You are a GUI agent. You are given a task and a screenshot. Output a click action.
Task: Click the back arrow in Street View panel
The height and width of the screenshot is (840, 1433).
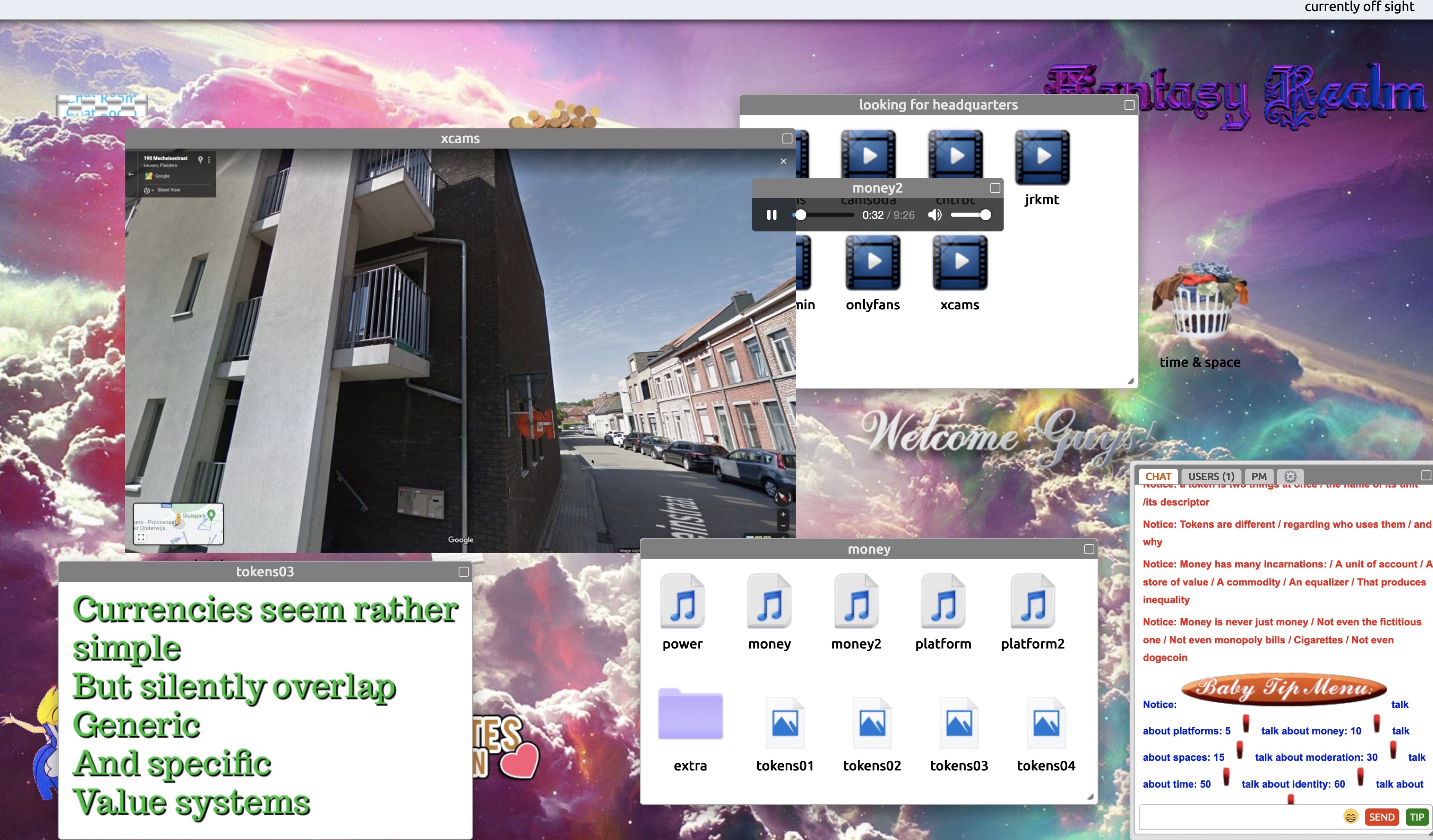coord(131,174)
